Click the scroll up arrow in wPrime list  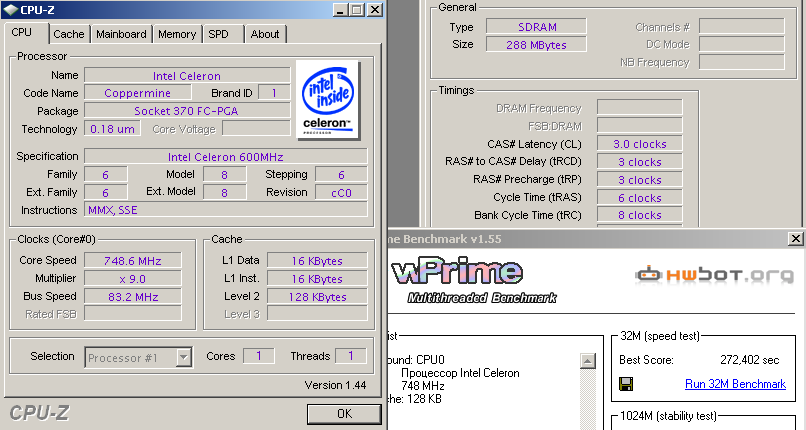(588, 361)
